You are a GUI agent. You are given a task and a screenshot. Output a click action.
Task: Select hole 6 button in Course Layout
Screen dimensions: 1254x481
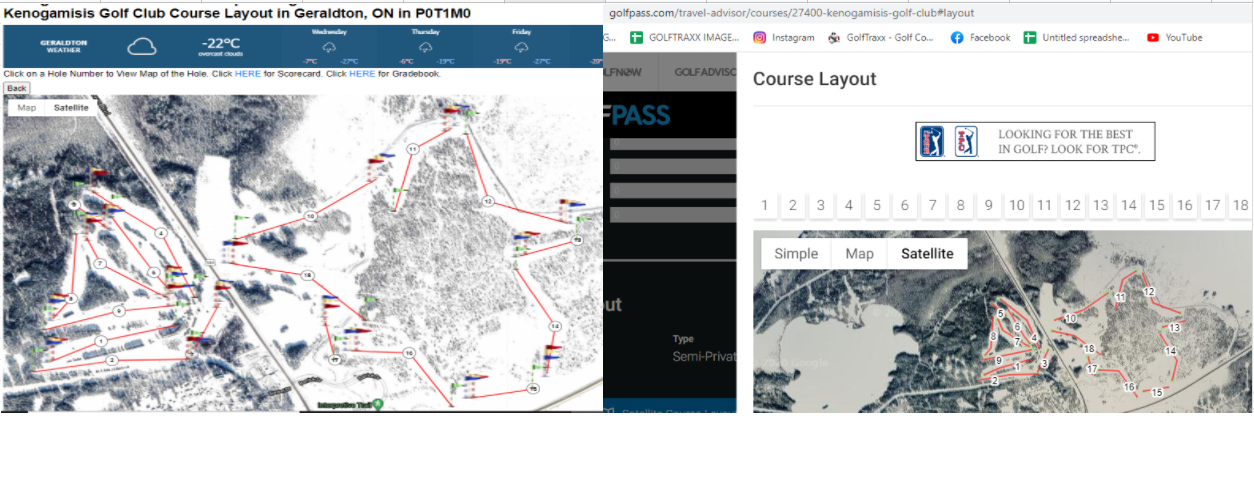tap(905, 206)
